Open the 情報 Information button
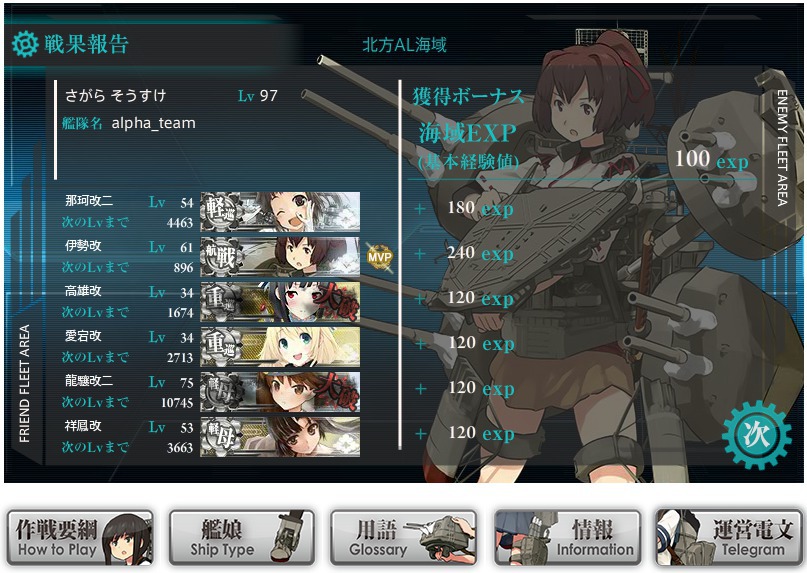The width and height of the screenshot is (807, 573). [567, 538]
